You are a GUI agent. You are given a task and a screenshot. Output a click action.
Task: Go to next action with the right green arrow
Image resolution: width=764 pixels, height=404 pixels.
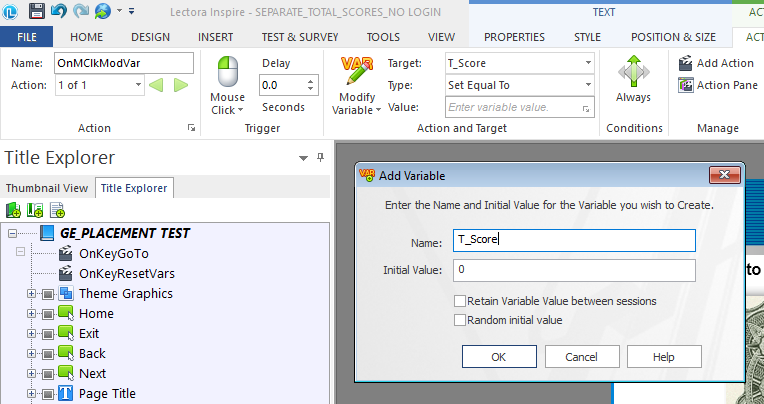coord(181,85)
